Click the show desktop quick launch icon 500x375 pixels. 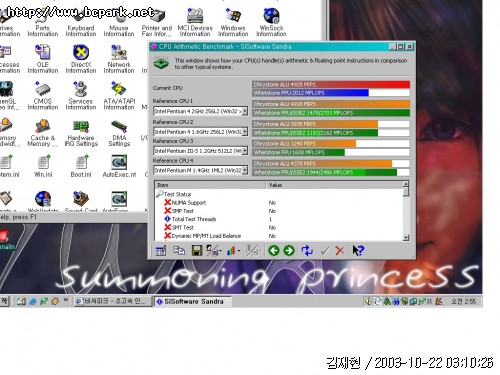tap(21, 302)
